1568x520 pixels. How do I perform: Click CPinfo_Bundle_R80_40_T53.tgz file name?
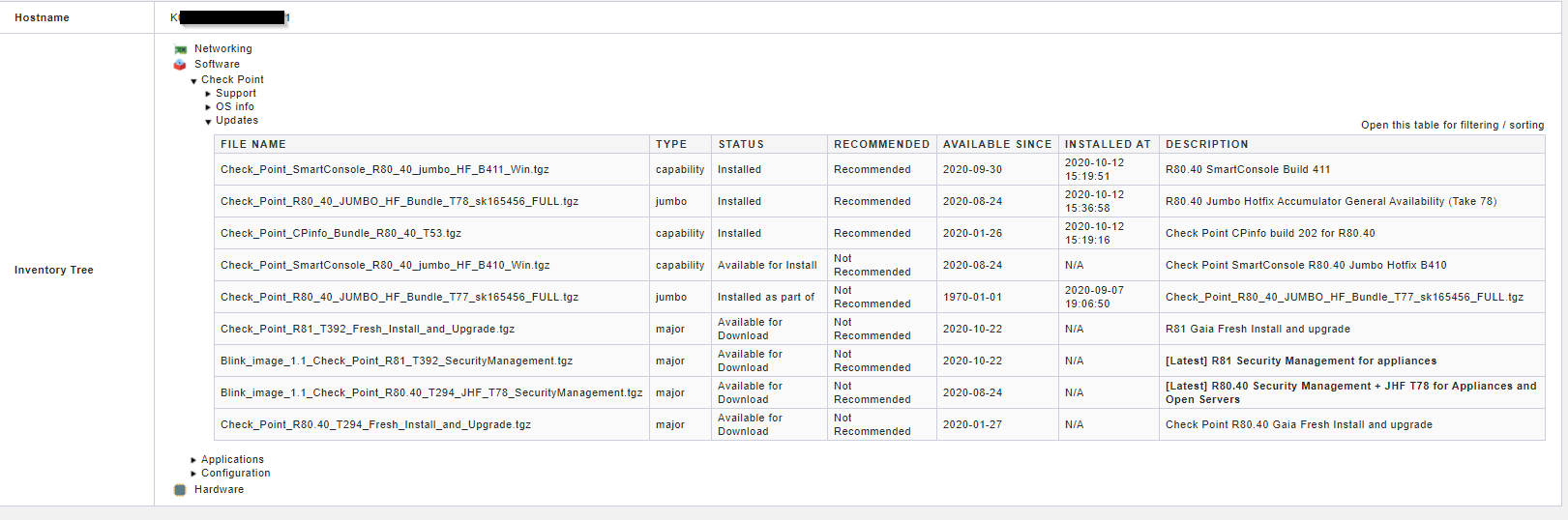[340, 233]
